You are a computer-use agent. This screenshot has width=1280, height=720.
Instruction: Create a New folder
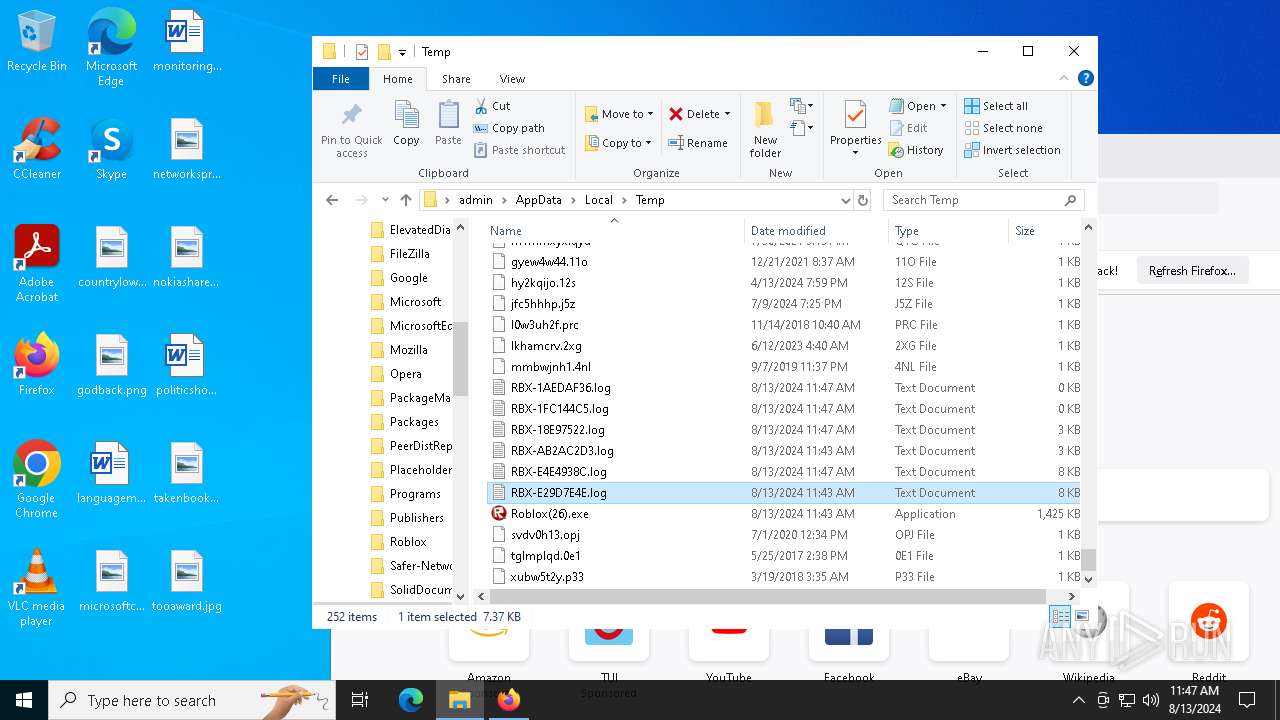766,129
